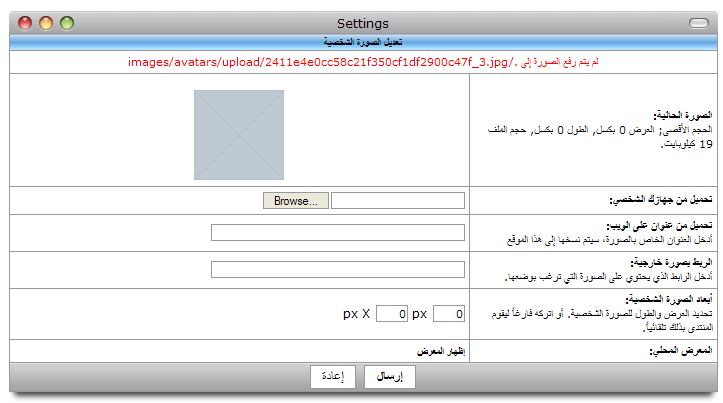Click the Settings window title
The width and height of the screenshot is (723, 403).
[x=363, y=23]
